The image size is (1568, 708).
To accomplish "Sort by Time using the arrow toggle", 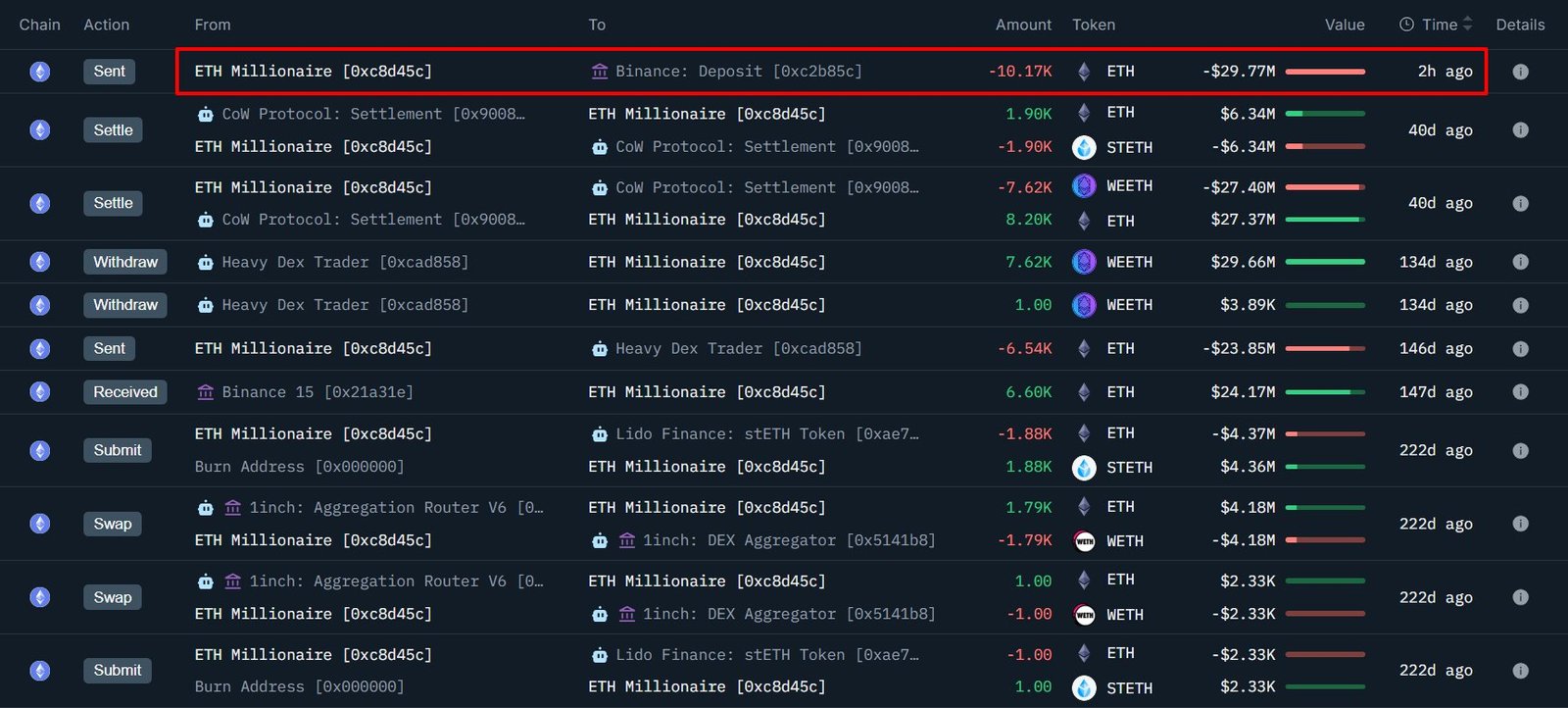I will click(1467, 25).
